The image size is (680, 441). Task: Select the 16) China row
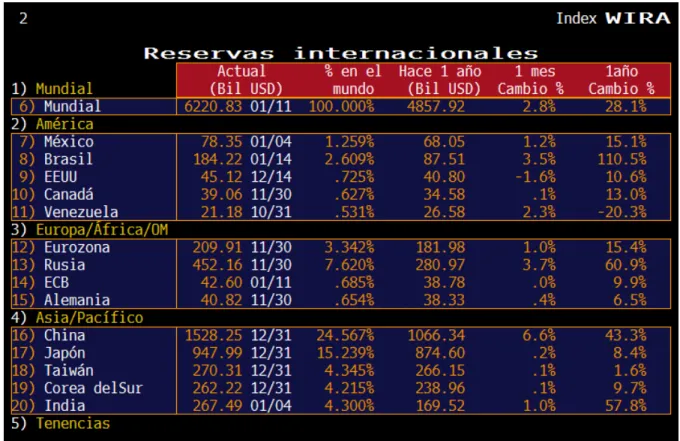340,335
